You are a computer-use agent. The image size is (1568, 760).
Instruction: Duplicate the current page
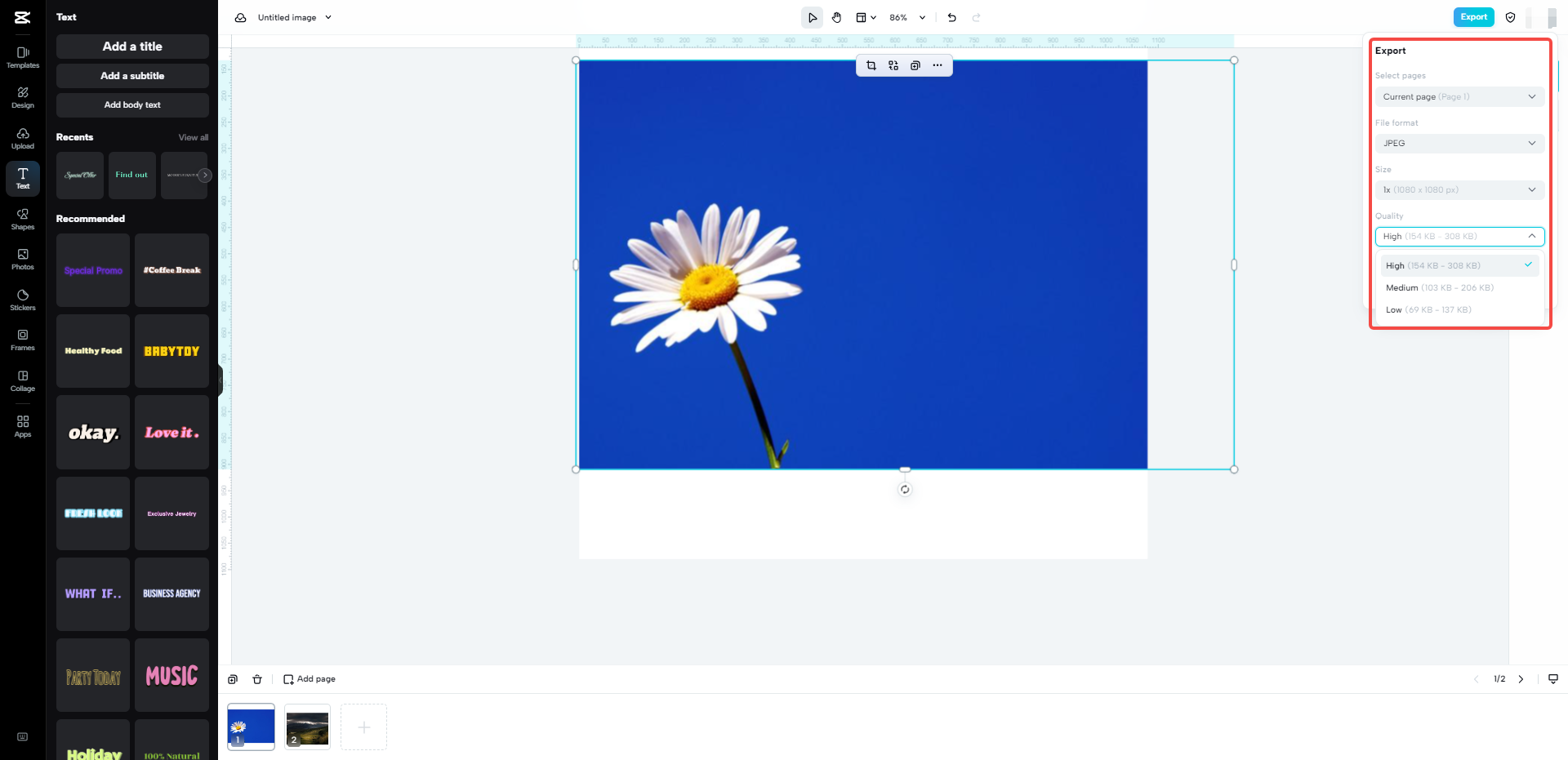pos(233,679)
